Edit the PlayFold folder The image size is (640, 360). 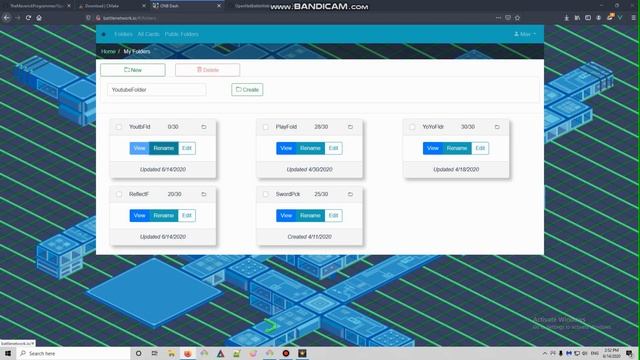click(333, 148)
